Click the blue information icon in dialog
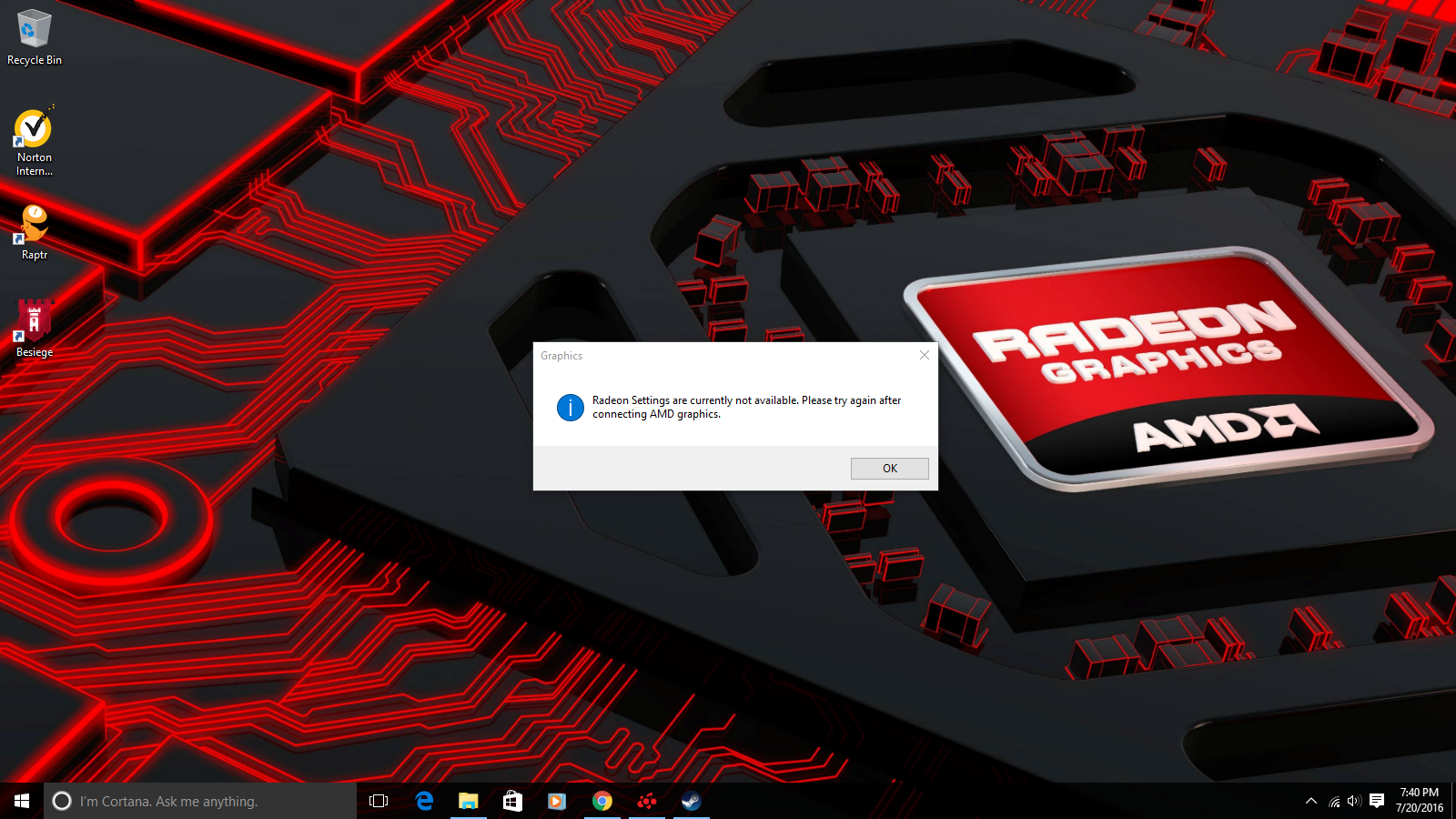The image size is (1456, 819). click(571, 408)
